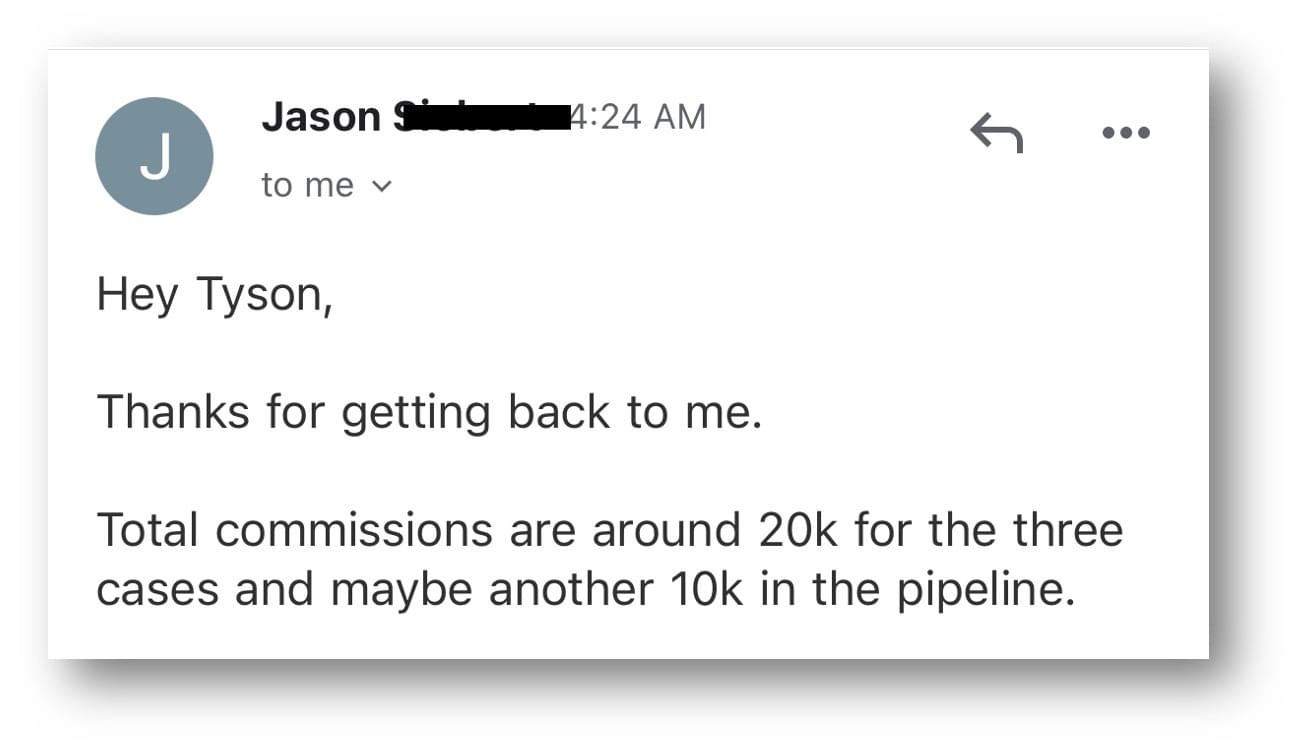Click the word "cases" in the last line

point(158,592)
